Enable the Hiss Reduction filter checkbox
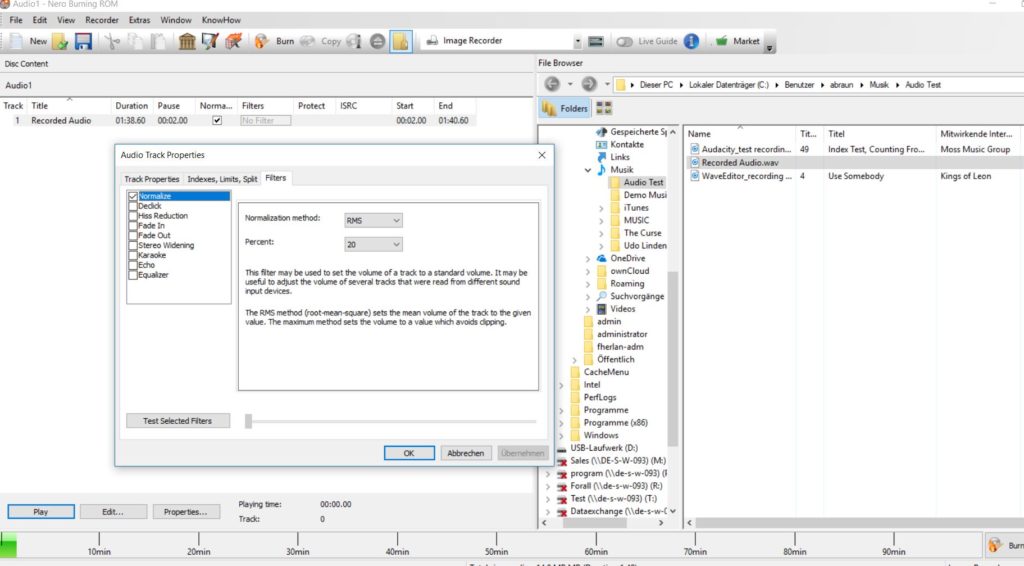 (x=133, y=215)
